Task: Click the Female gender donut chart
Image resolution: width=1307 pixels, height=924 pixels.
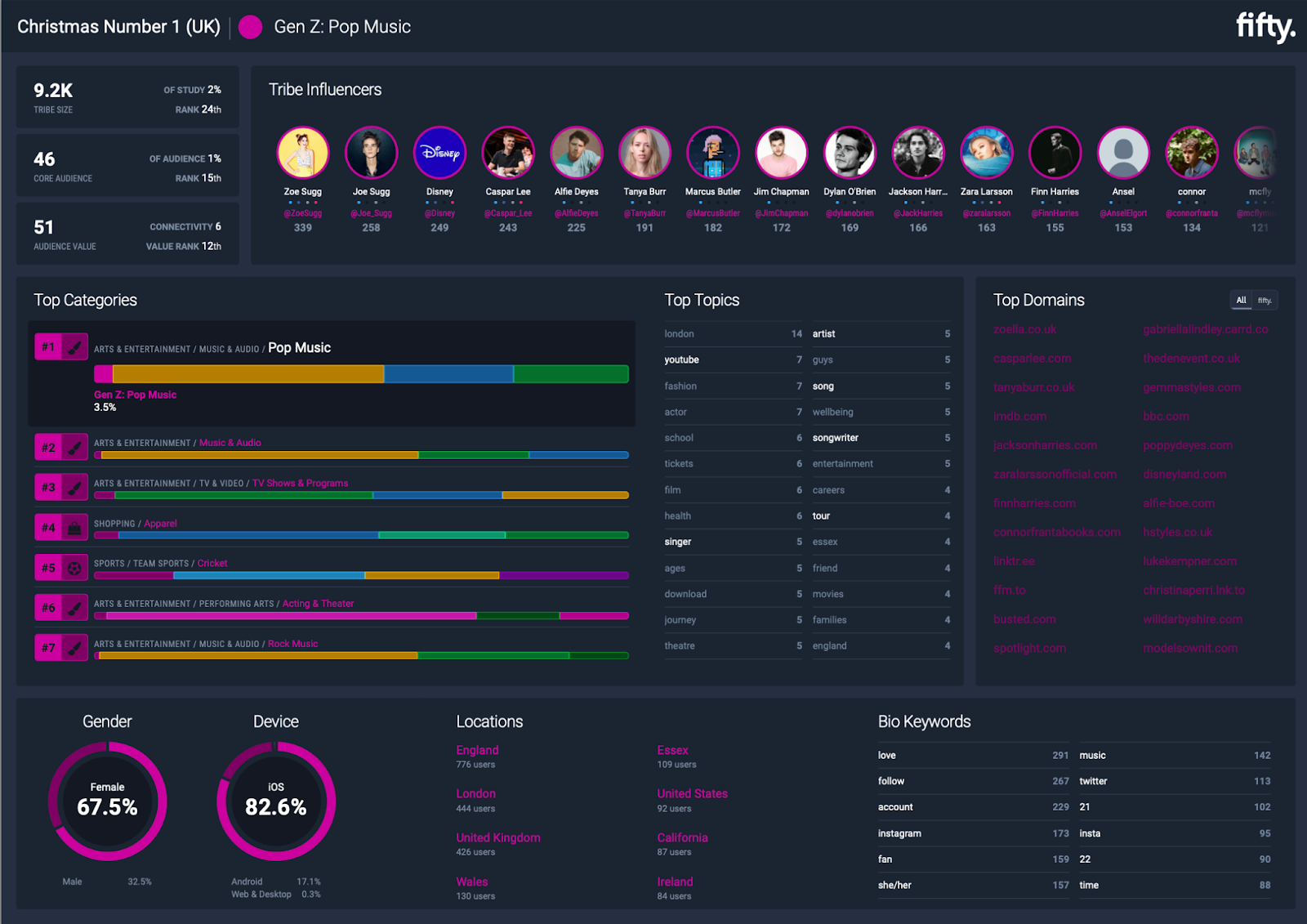Action: pos(108,801)
